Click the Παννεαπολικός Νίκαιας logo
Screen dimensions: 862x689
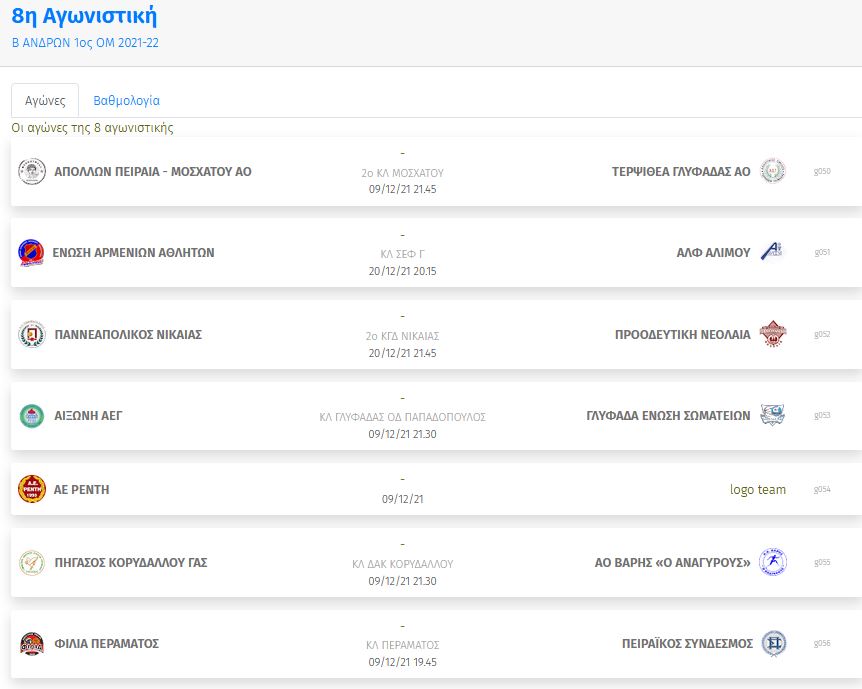[32, 334]
